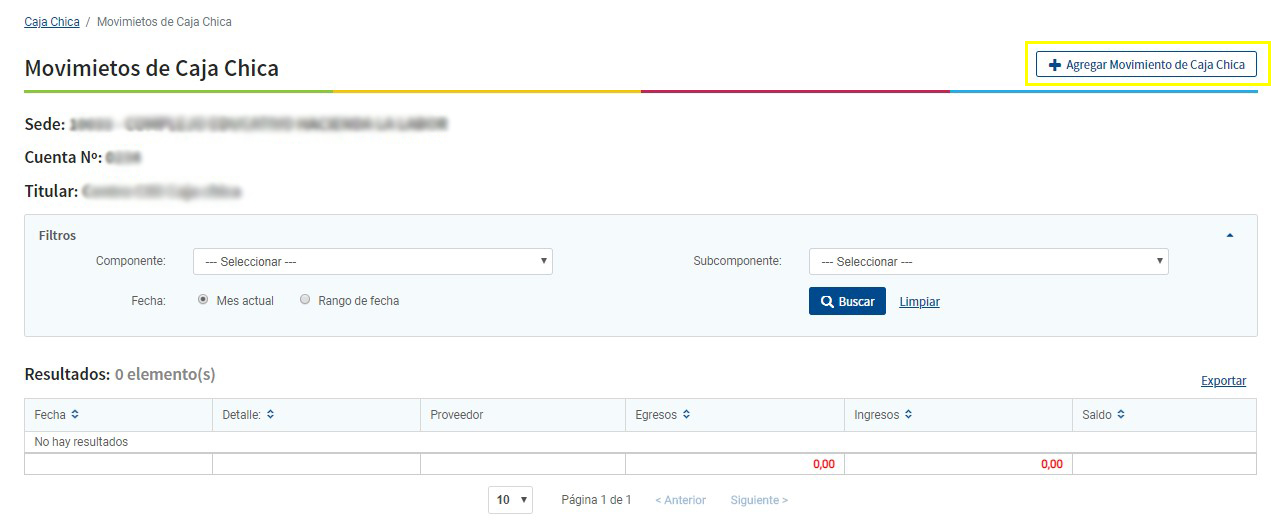Screen dimensions: 1279x528
Task: Export results using the Exportar link
Action: tap(1223, 381)
